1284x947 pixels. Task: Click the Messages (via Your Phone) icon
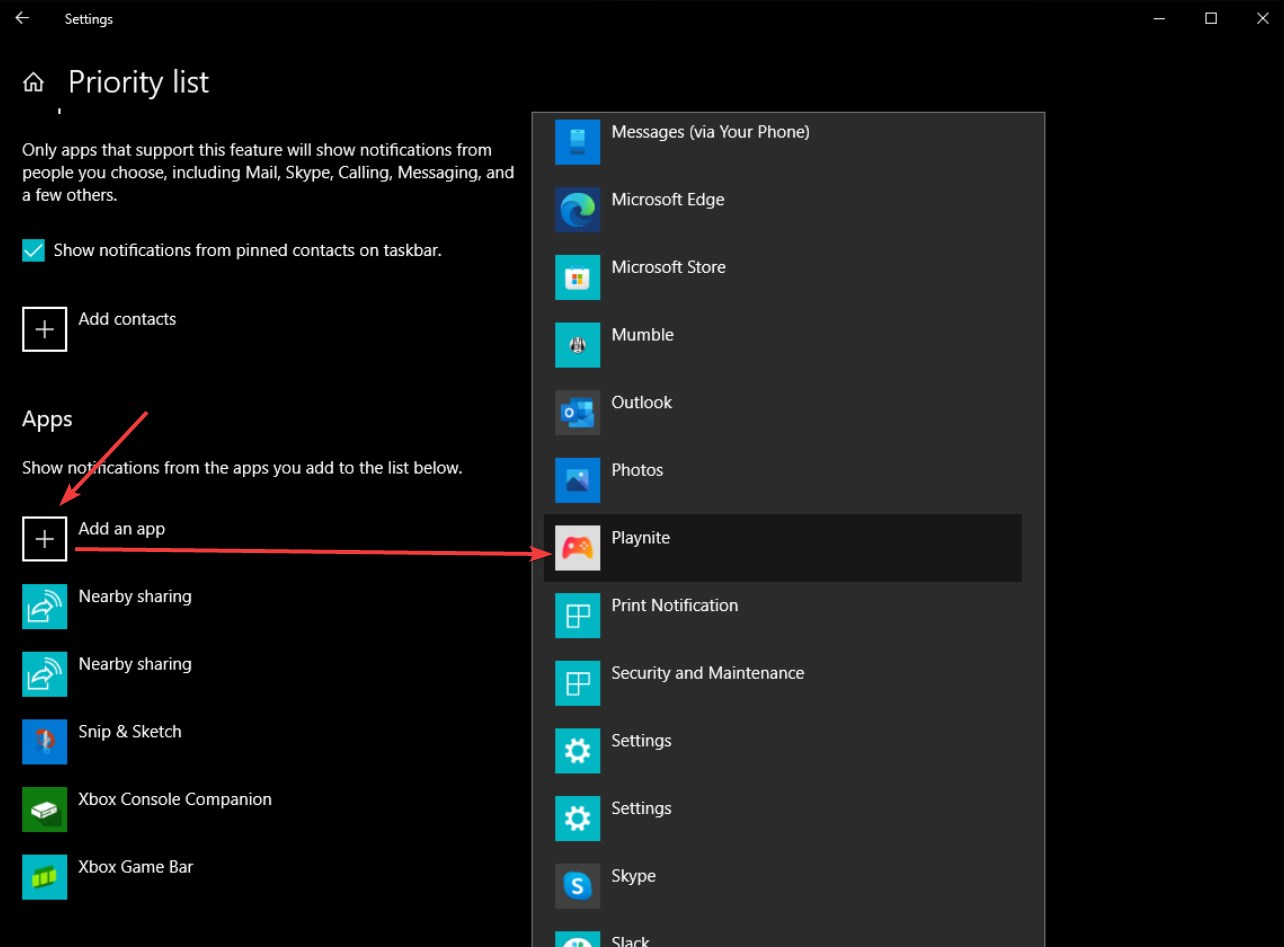(578, 142)
